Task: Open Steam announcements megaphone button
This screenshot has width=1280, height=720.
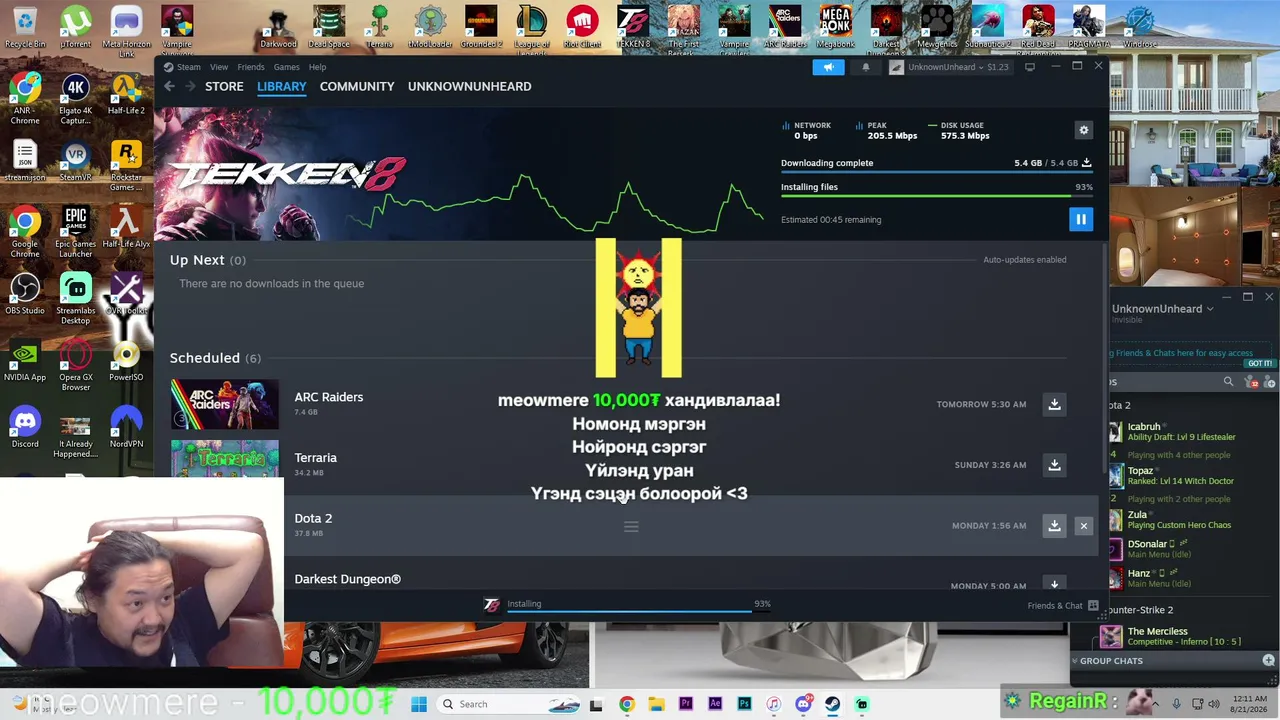Action: pyautogui.click(x=828, y=67)
